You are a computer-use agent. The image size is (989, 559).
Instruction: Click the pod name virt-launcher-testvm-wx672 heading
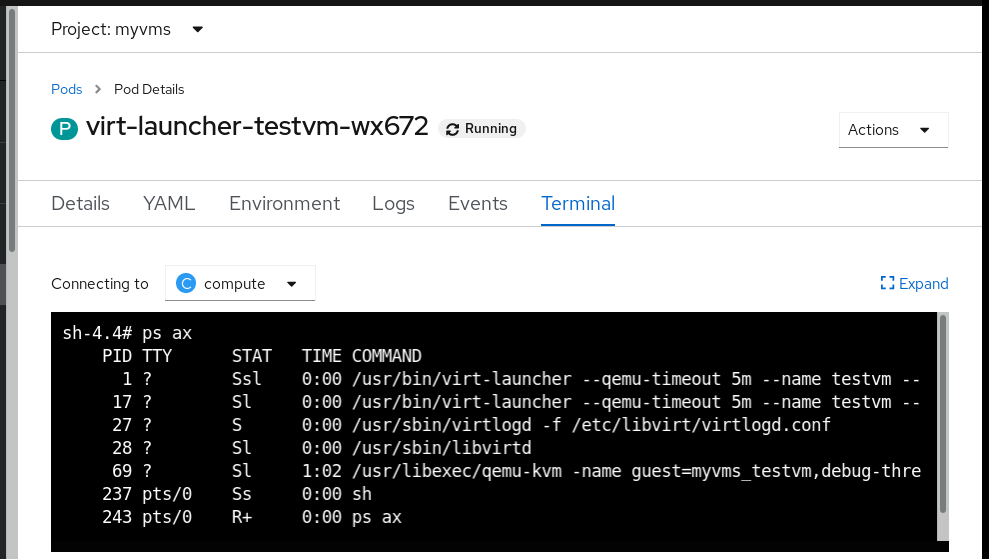tap(257, 128)
